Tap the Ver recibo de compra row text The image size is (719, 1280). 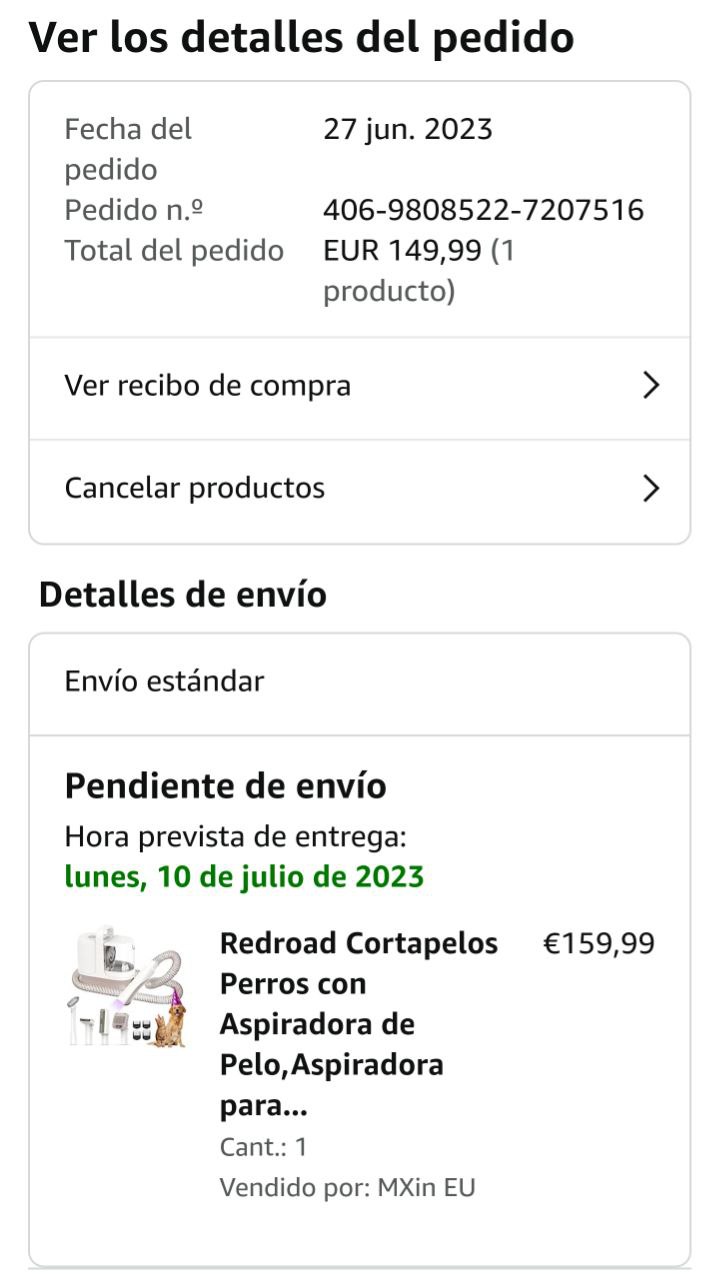click(208, 386)
